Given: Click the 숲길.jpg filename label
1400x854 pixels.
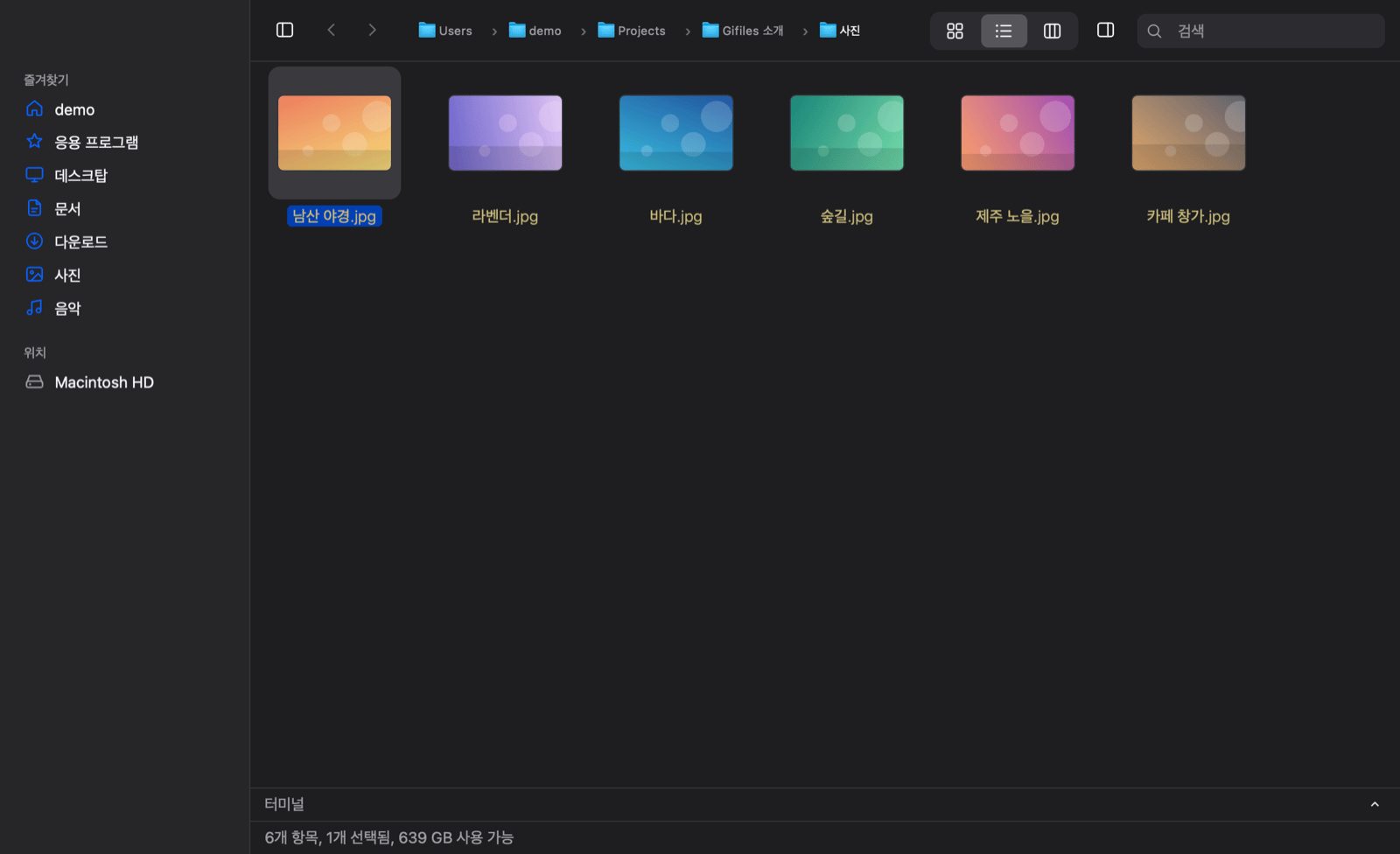Looking at the screenshot, I should click(846, 216).
